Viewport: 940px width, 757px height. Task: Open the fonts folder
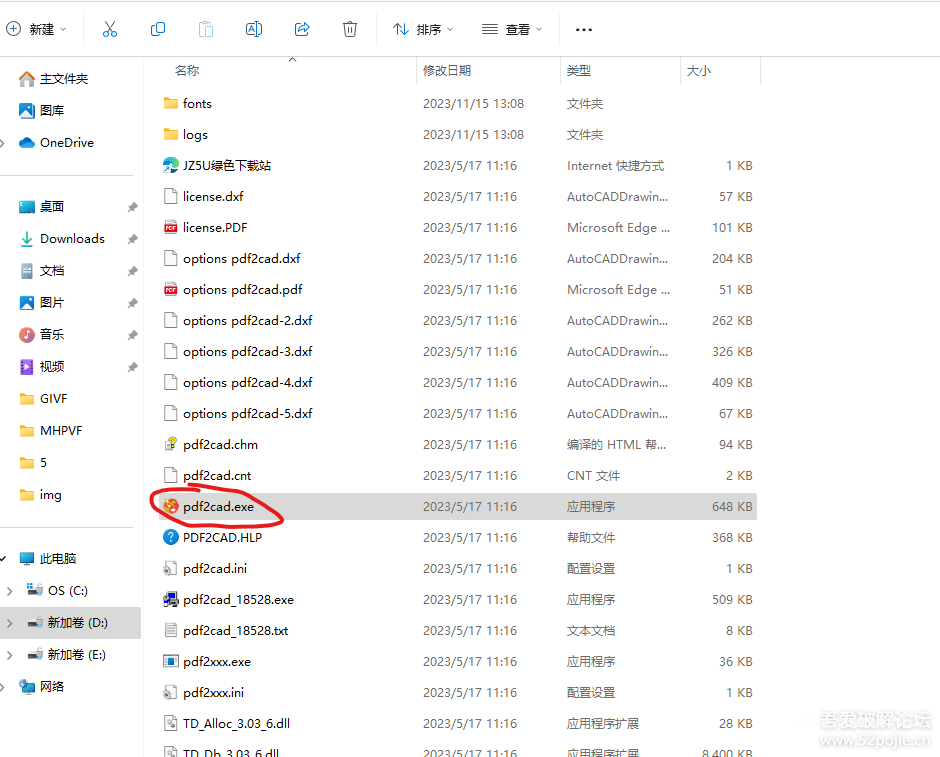pyautogui.click(x=197, y=104)
